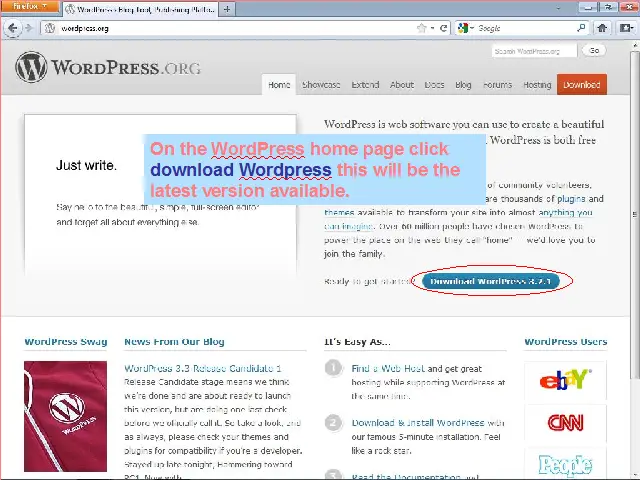
Task: Open a new tab with the plus button
Action: coord(227,9)
